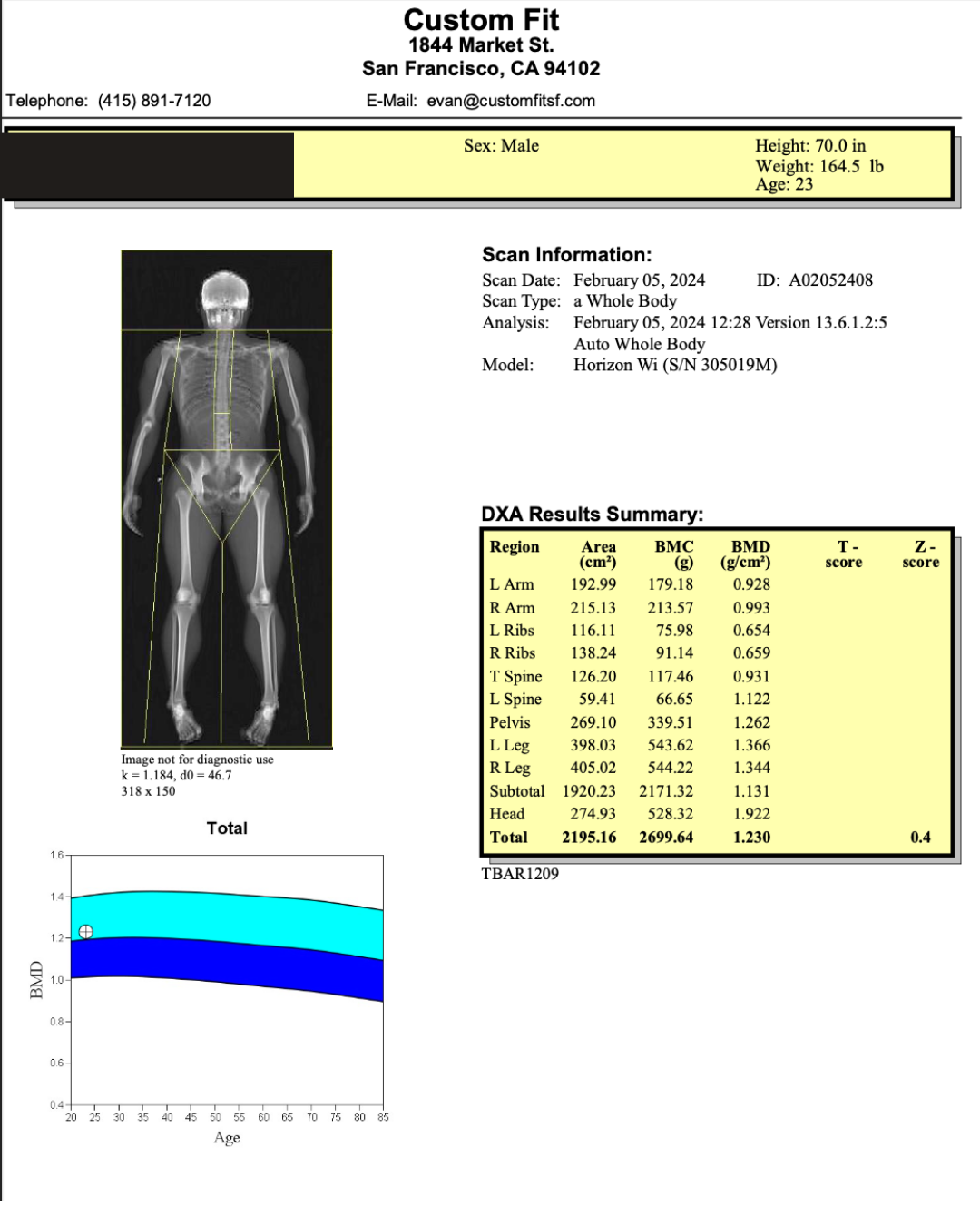Click the head region on the scan image
Viewport: 980px width, 1225px height.
222,290
